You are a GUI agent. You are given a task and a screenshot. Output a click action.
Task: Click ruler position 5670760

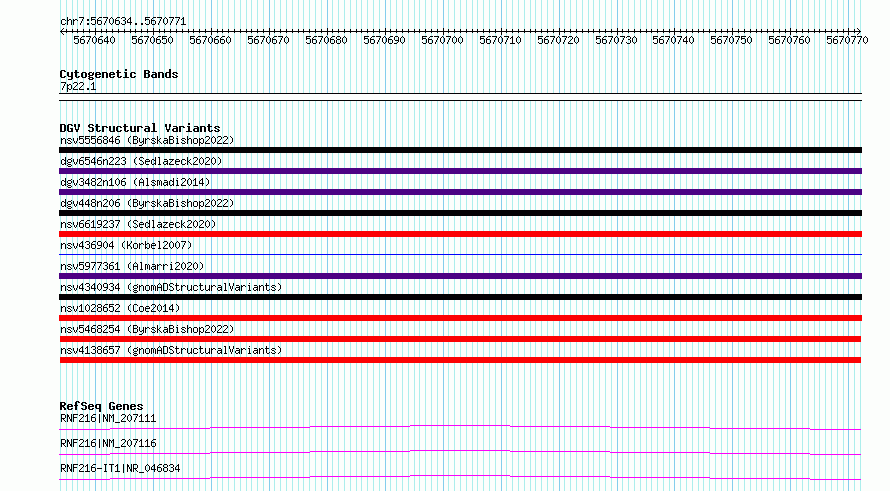pos(789,40)
